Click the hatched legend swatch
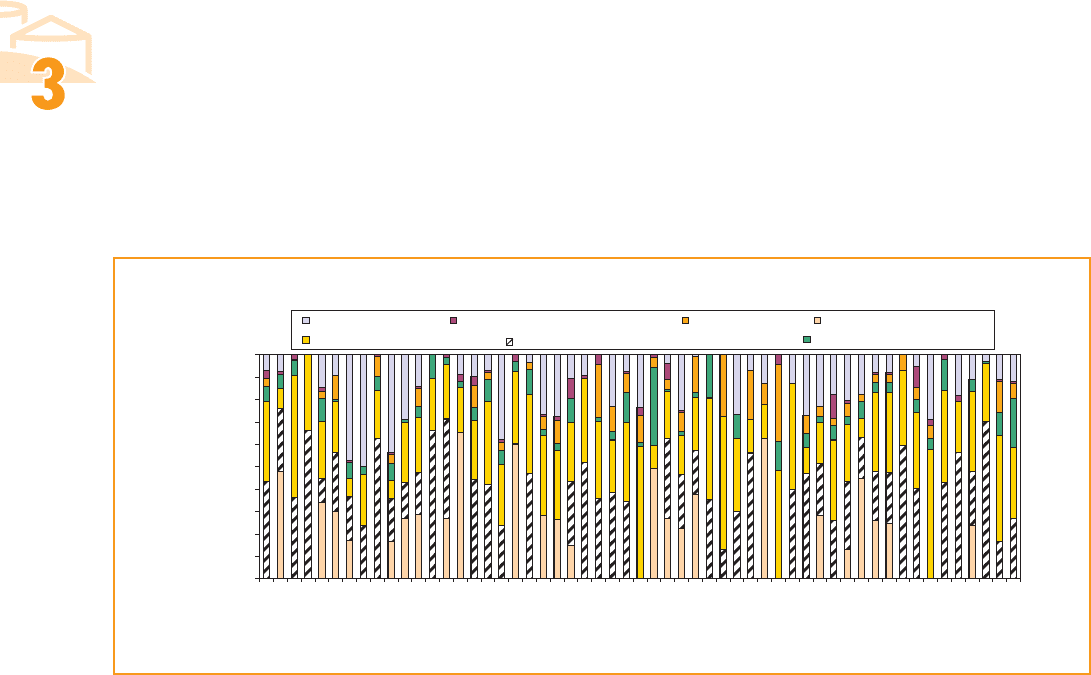Screen dimensions: 1091x675 (x=509, y=342)
